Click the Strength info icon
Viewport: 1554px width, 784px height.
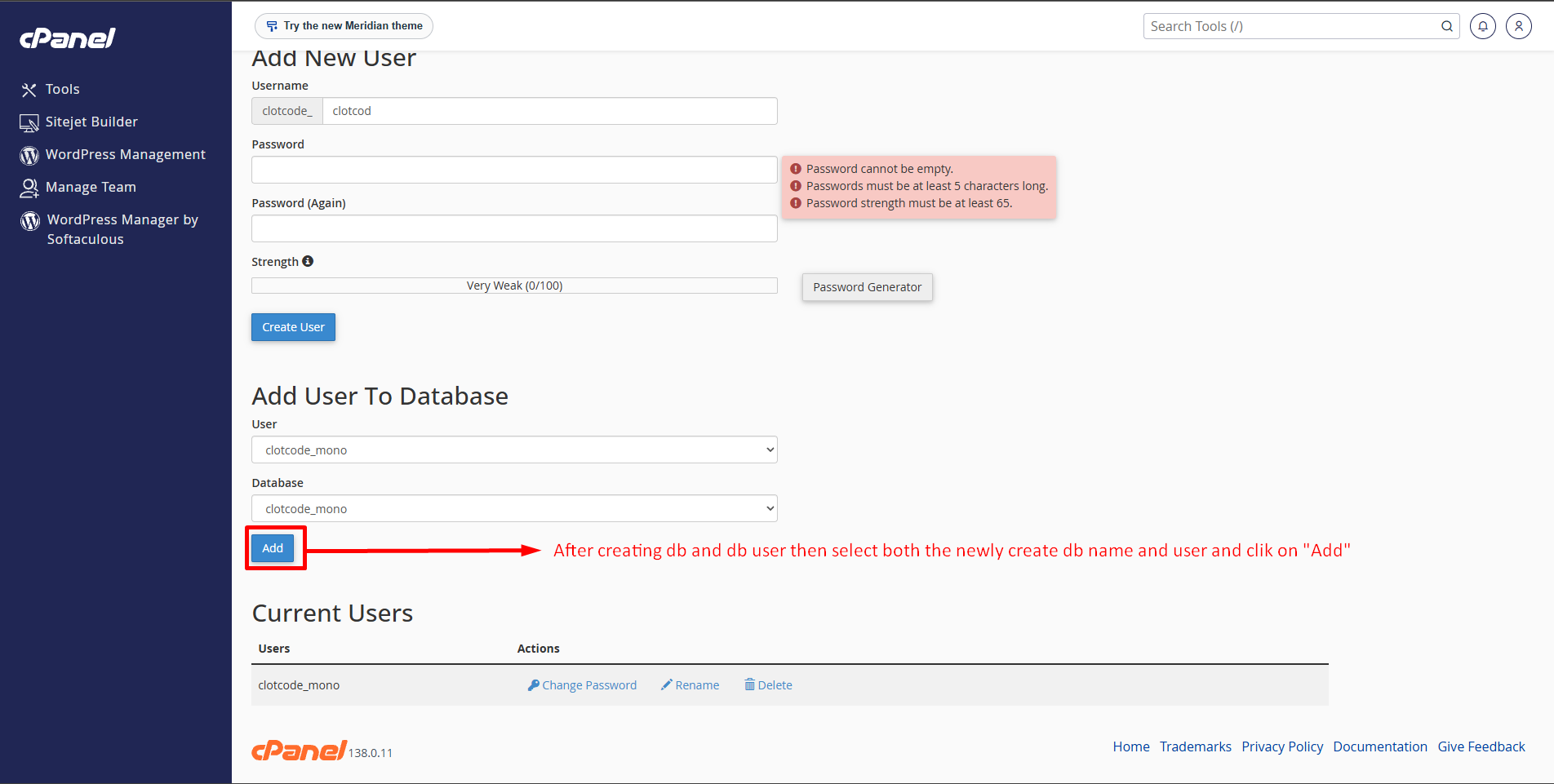point(308,261)
